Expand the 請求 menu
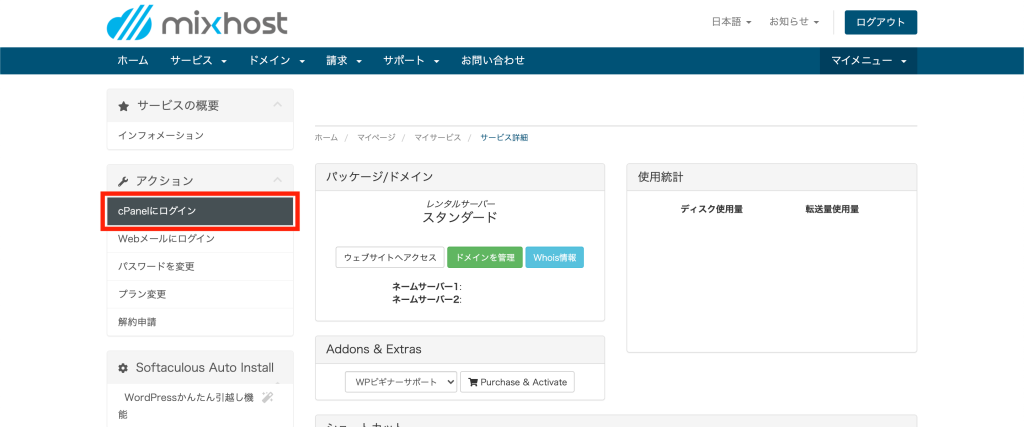1024x427 pixels. pyautogui.click(x=344, y=61)
